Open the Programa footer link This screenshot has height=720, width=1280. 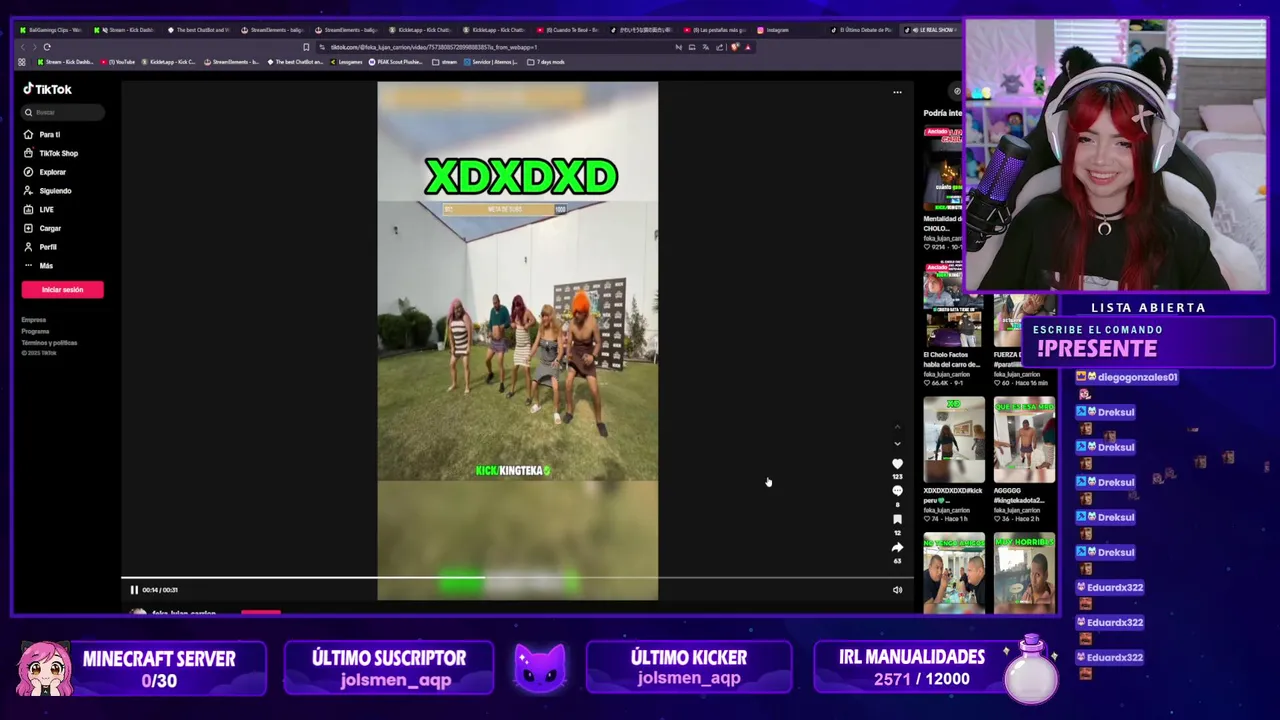35,331
